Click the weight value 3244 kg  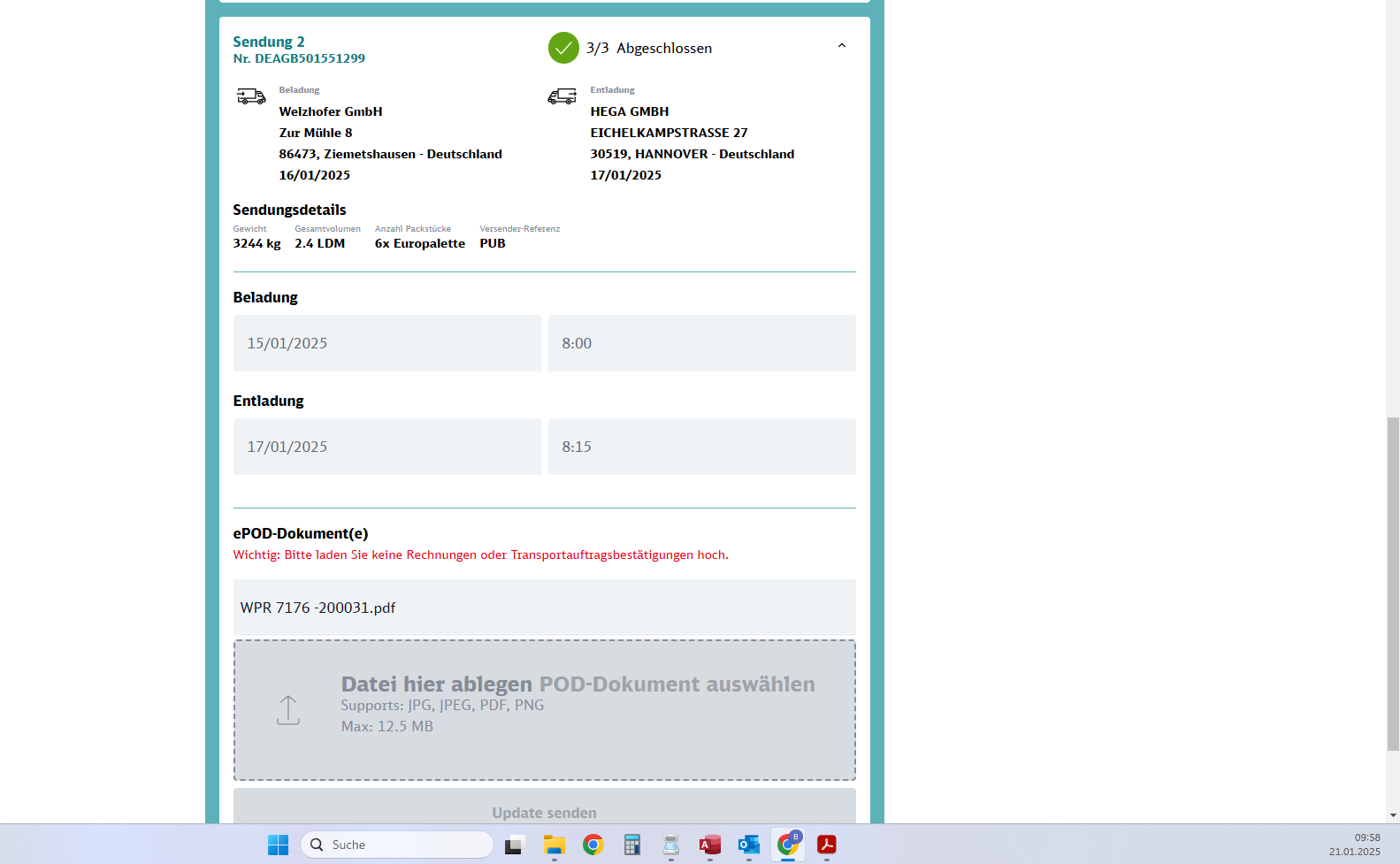(256, 243)
